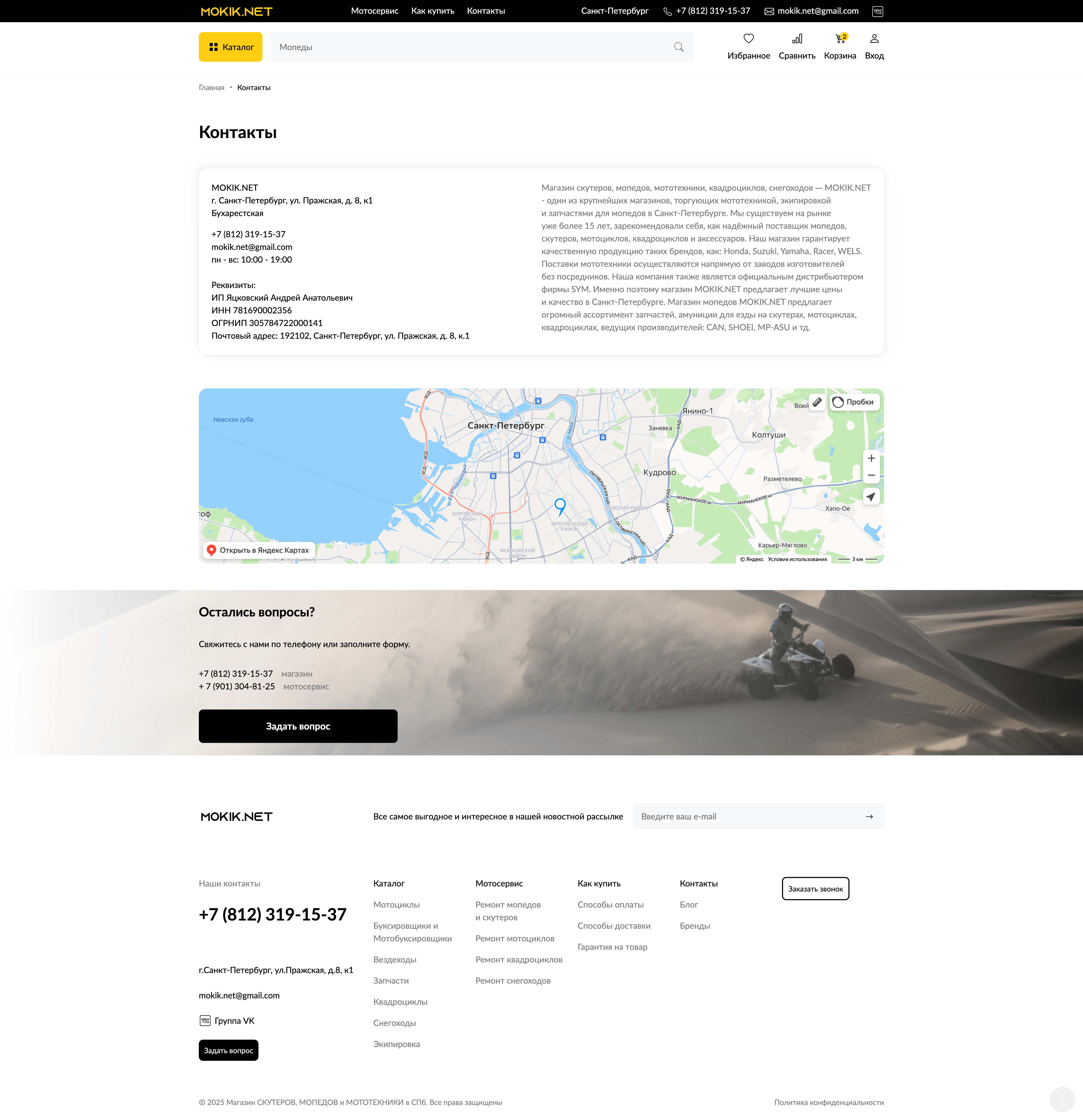This screenshot has height=1120, width=1083.
Task: Click the user login icon
Action: click(874, 38)
